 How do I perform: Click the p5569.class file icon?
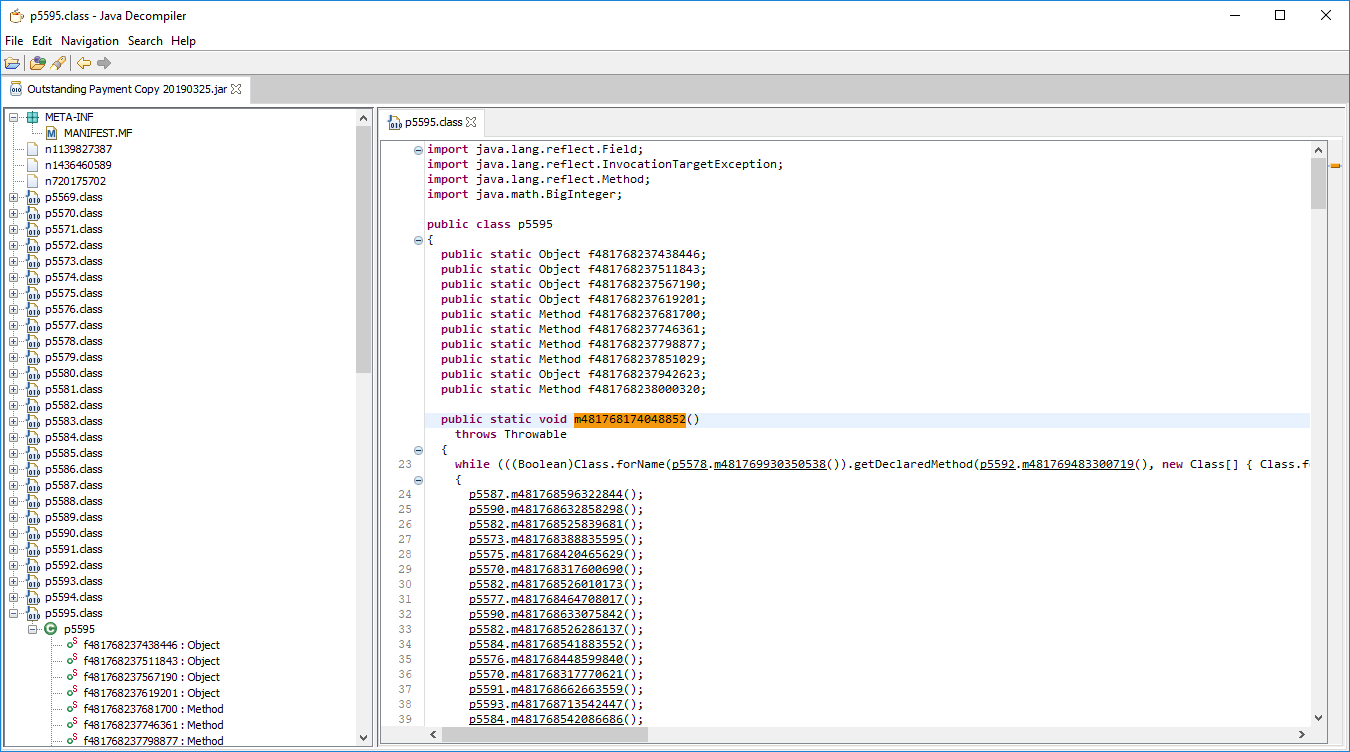pyautogui.click(x=33, y=197)
